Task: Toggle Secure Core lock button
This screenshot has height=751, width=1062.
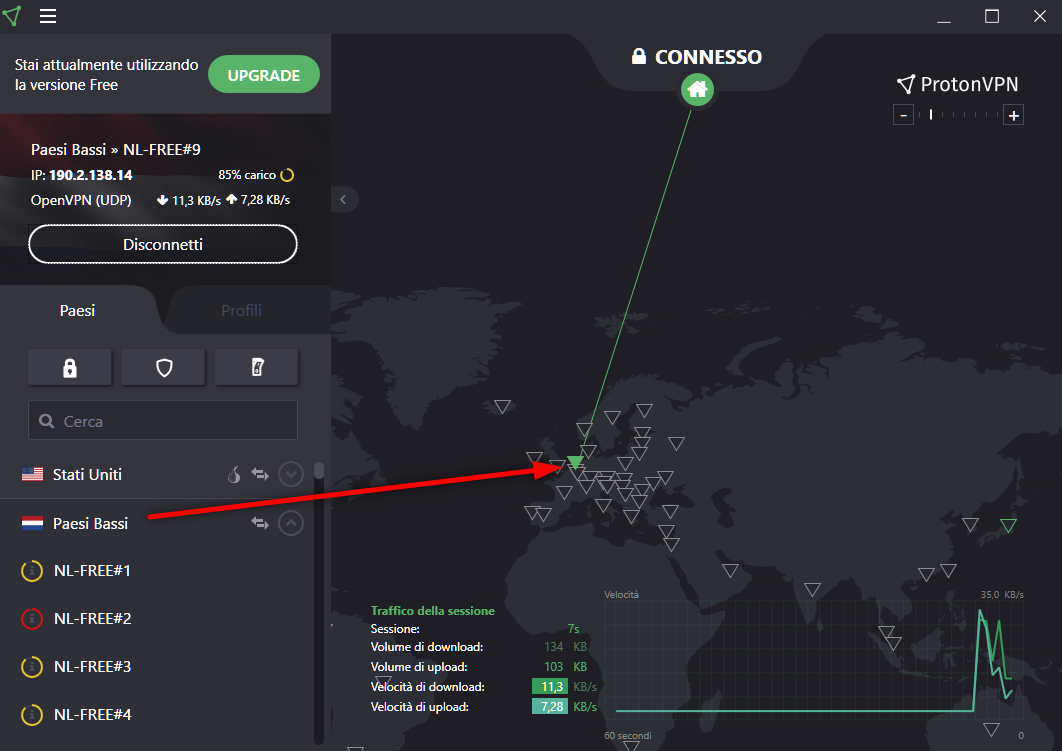Action: click(x=70, y=367)
